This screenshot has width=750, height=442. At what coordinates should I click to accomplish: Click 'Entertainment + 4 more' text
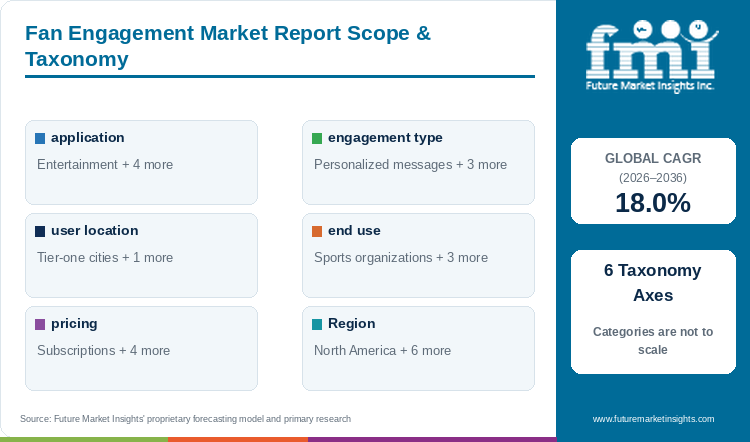[105, 165]
